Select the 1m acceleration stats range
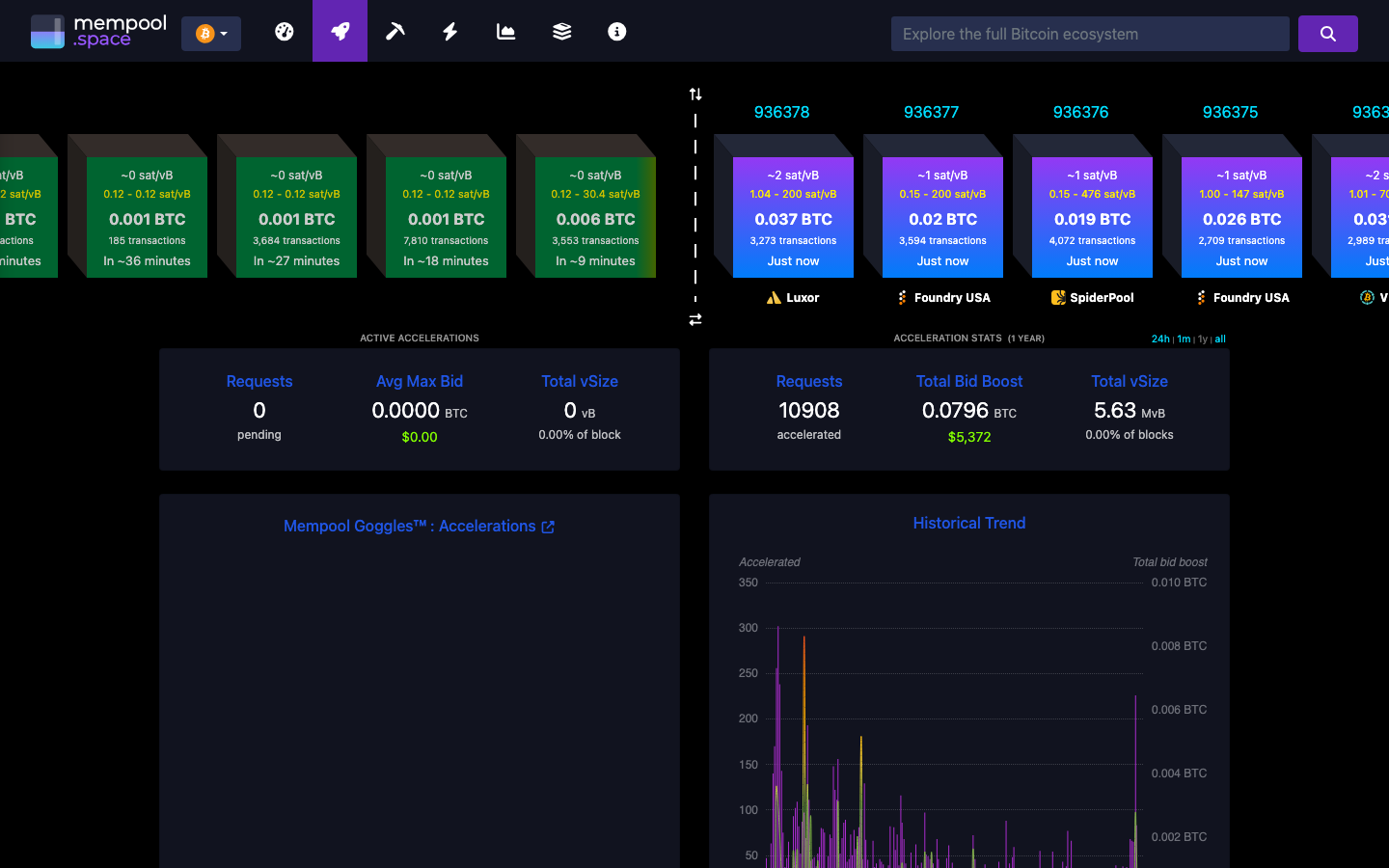 tap(1184, 339)
